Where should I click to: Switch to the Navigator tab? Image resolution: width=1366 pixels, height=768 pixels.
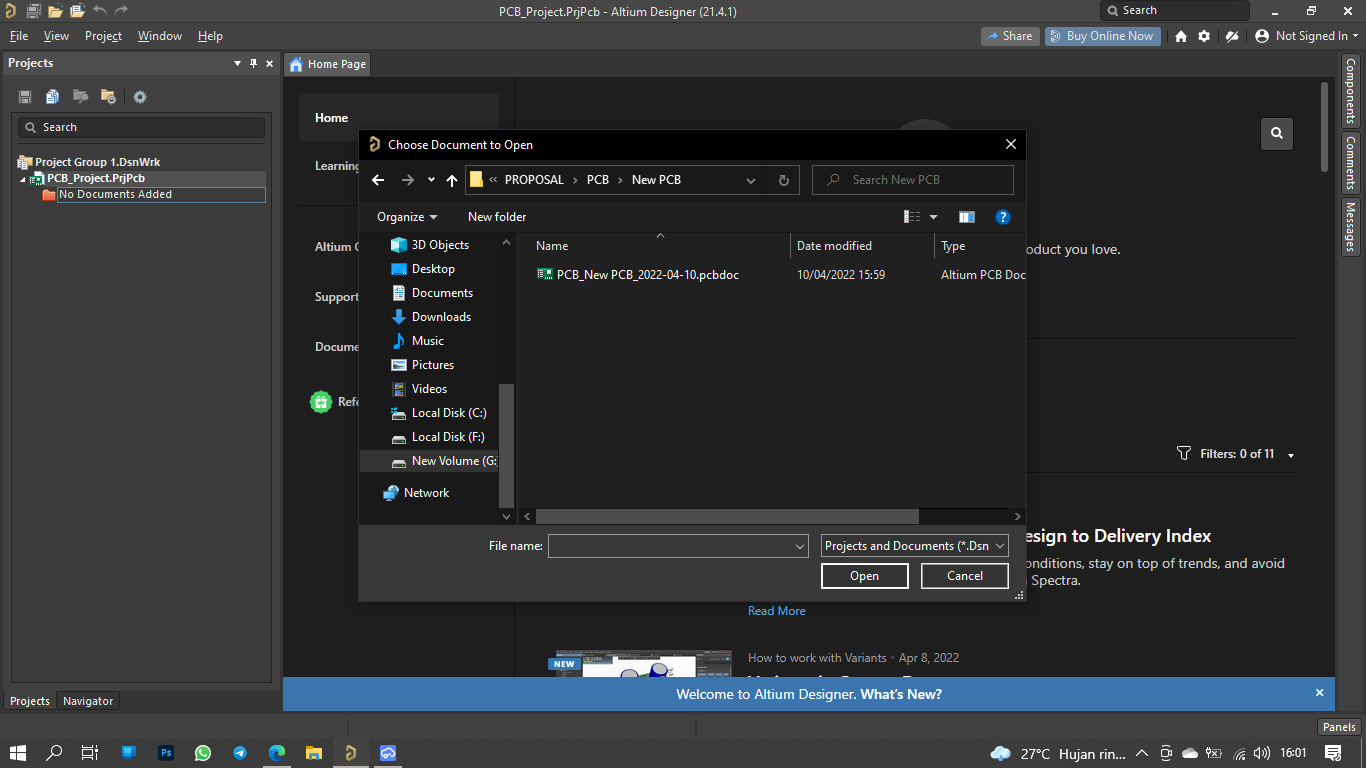point(88,701)
